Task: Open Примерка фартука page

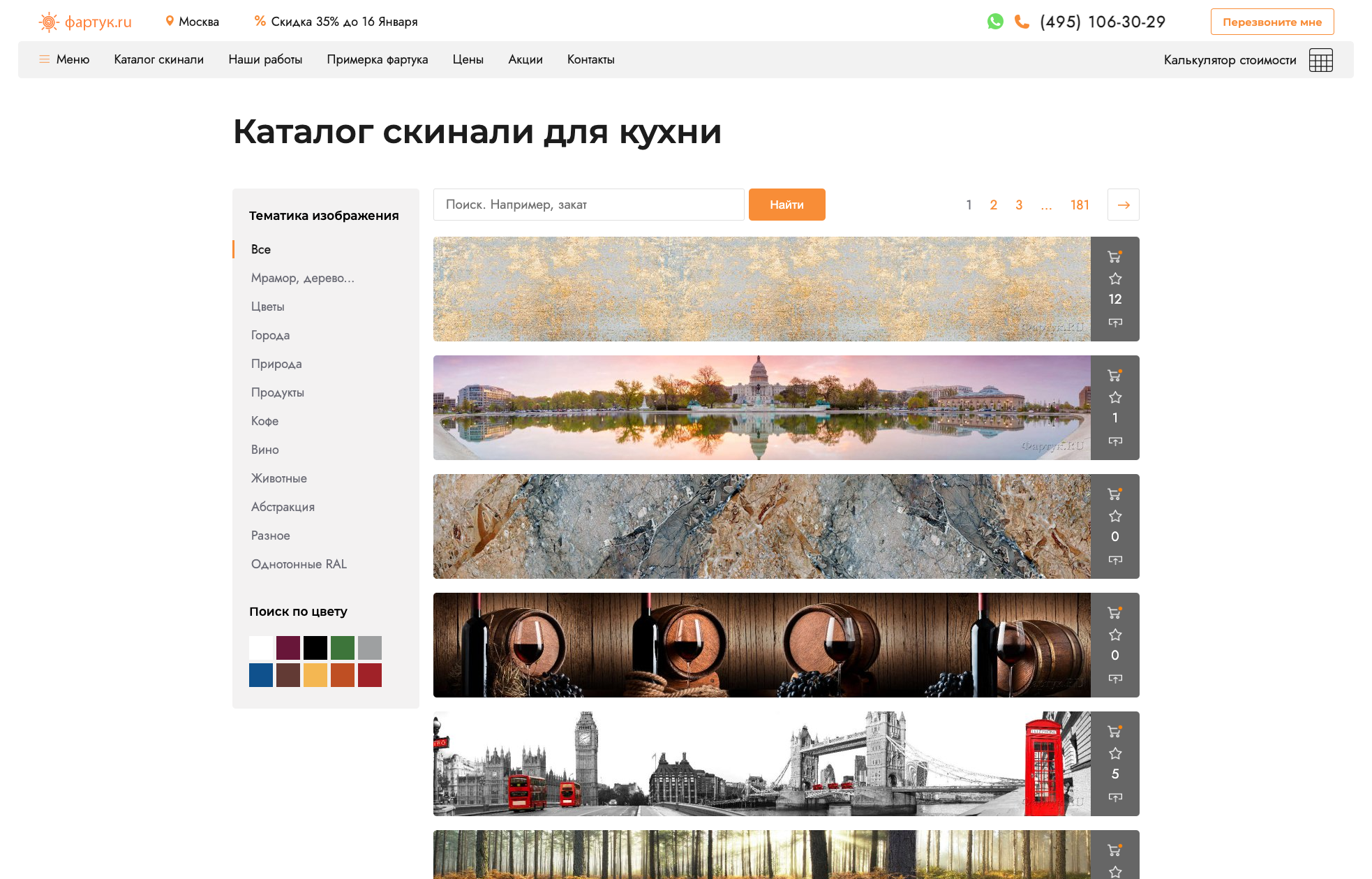Action: click(378, 59)
